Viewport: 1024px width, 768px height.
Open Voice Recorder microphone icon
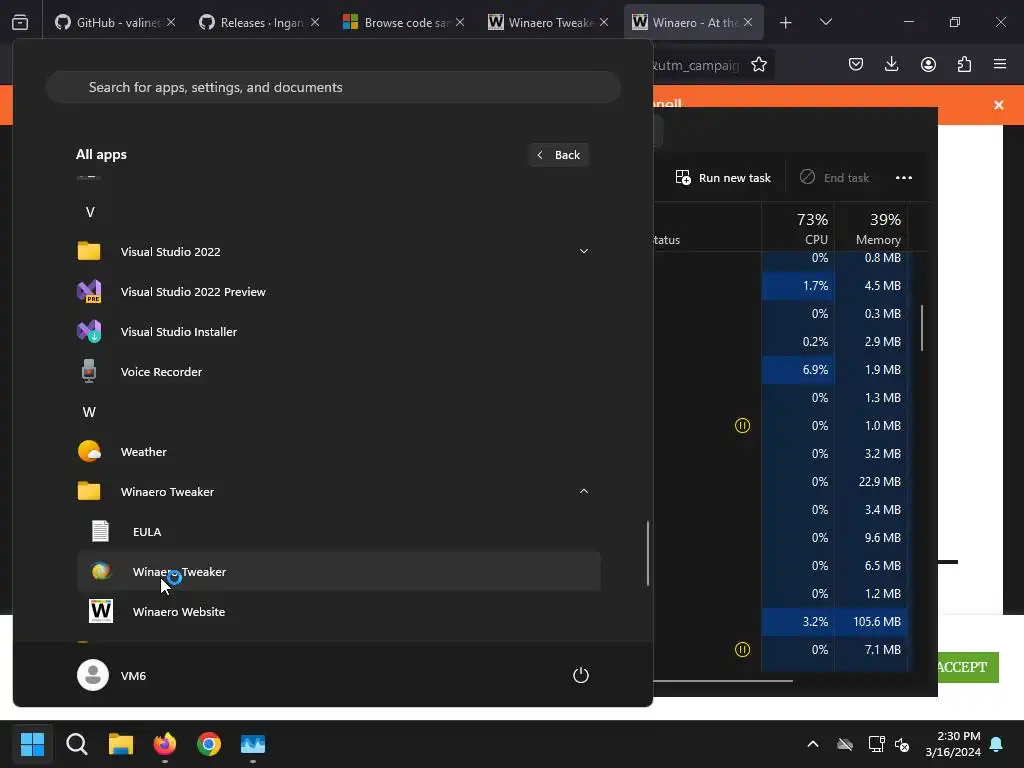(89, 371)
